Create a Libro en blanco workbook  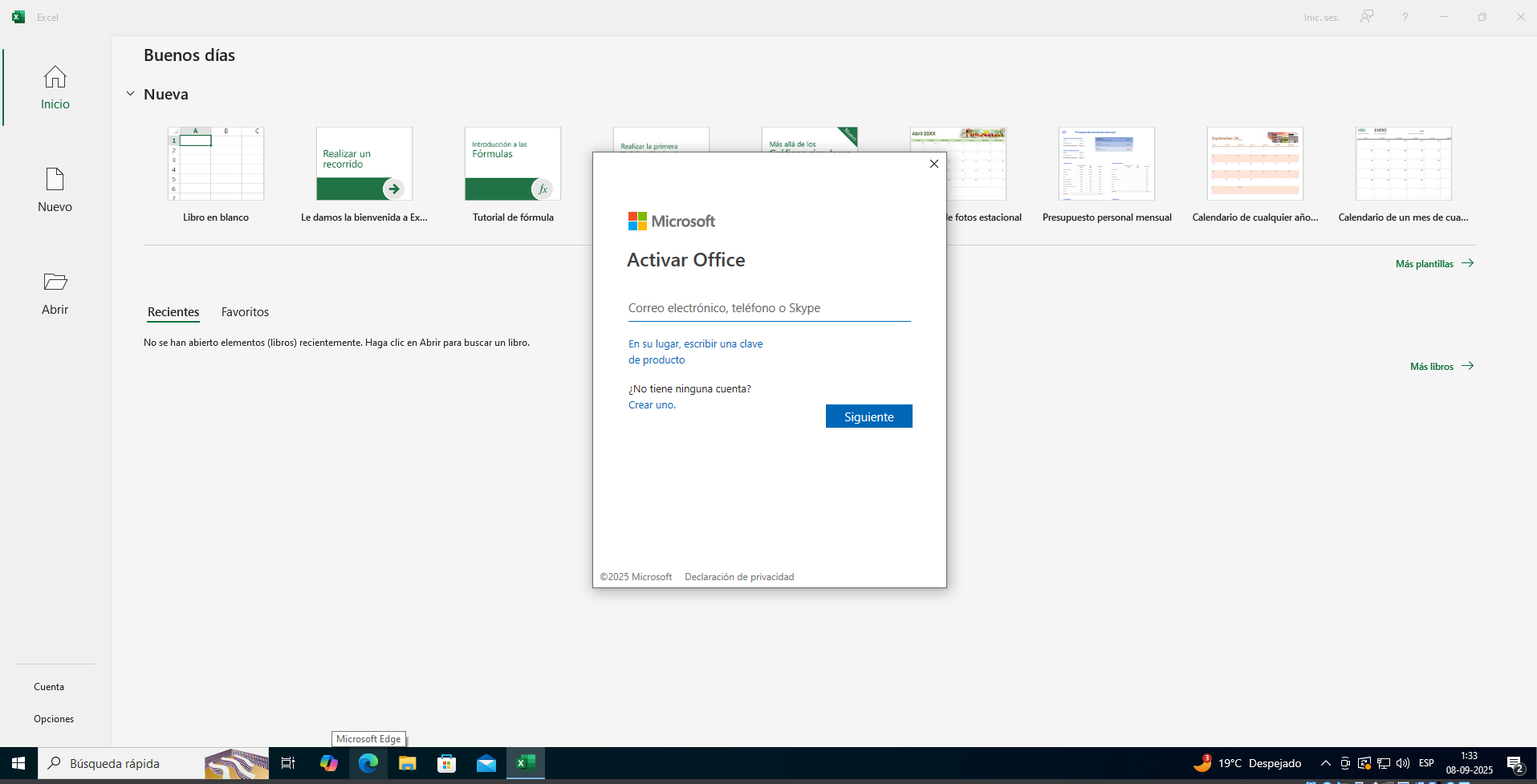coord(216,175)
